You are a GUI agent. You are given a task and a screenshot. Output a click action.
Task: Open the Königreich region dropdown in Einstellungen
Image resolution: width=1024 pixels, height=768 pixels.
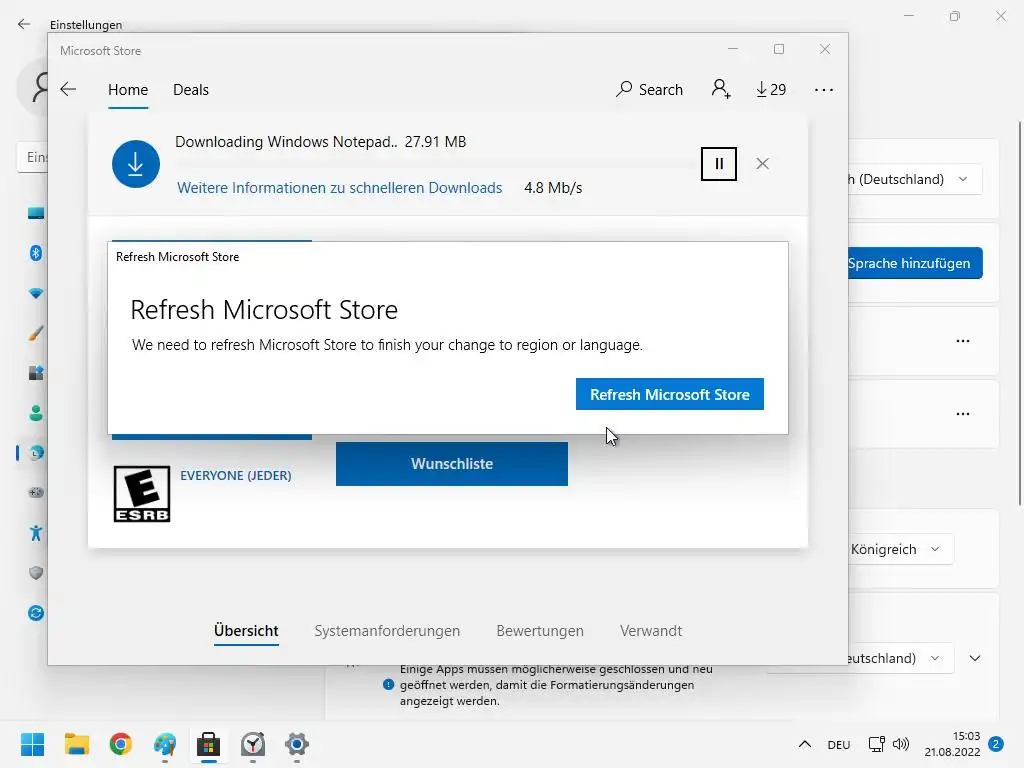click(x=901, y=549)
